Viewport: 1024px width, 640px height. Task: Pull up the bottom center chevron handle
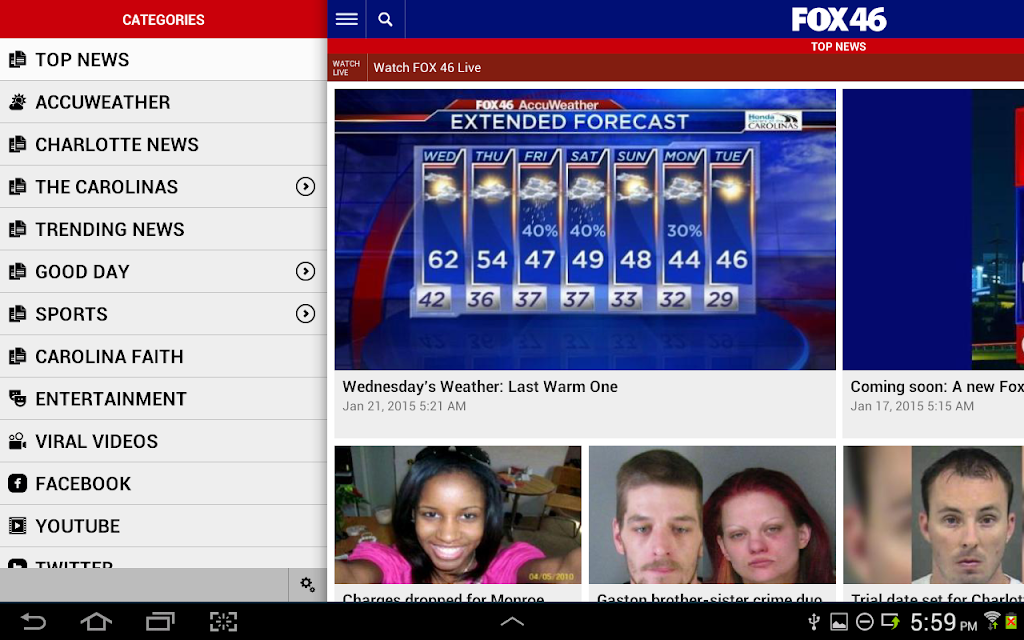coord(512,622)
